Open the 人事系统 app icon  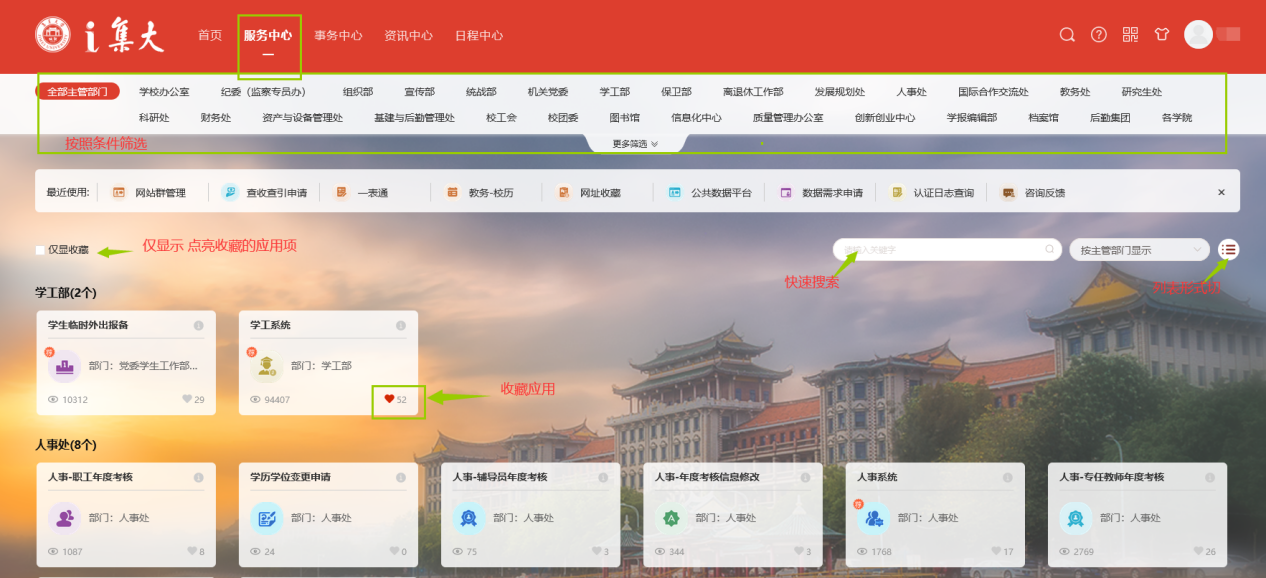[873, 518]
